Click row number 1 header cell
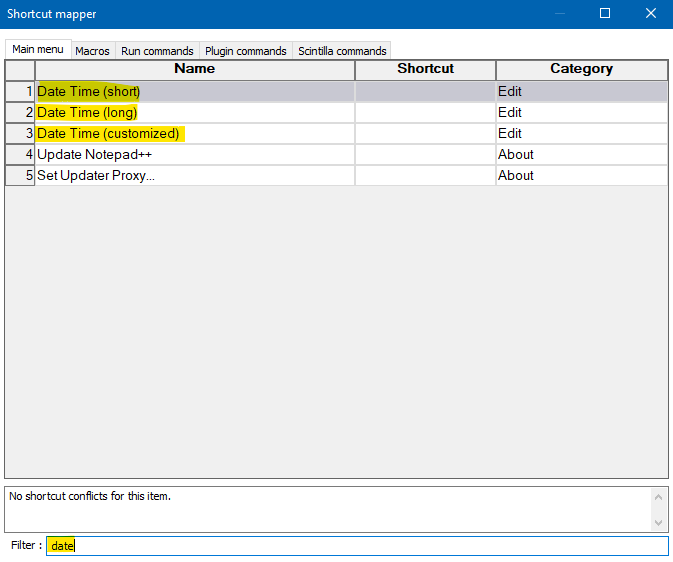The width and height of the screenshot is (673, 562). [20, 91]
